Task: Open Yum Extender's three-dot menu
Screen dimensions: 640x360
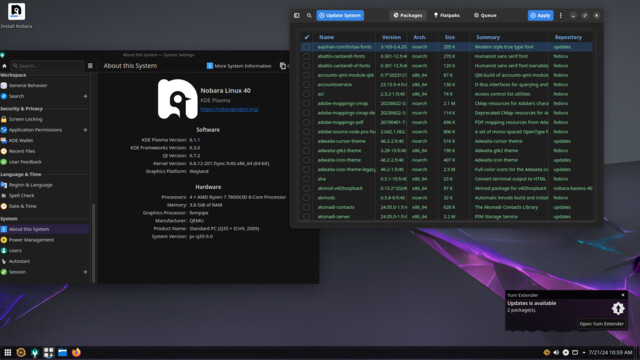Action: (x=560, y=16)
